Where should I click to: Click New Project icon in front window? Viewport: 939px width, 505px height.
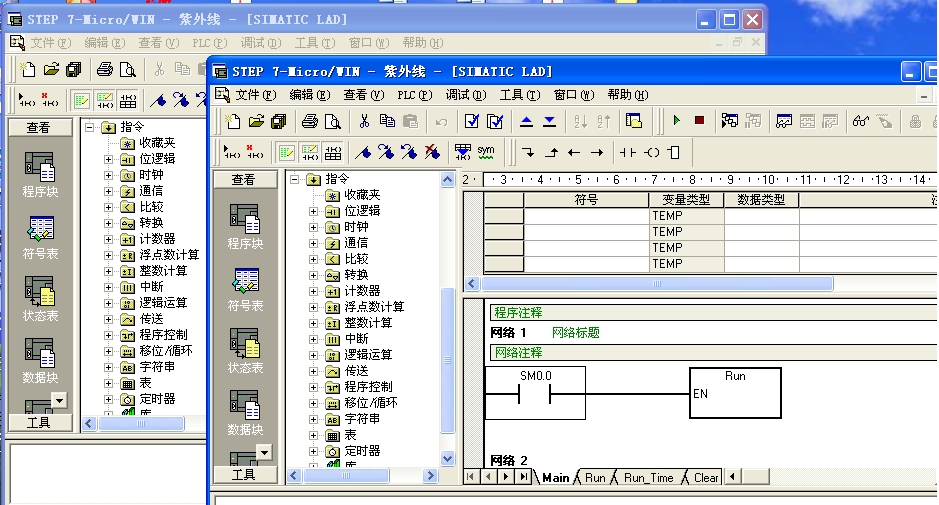[x=232, y=122]
